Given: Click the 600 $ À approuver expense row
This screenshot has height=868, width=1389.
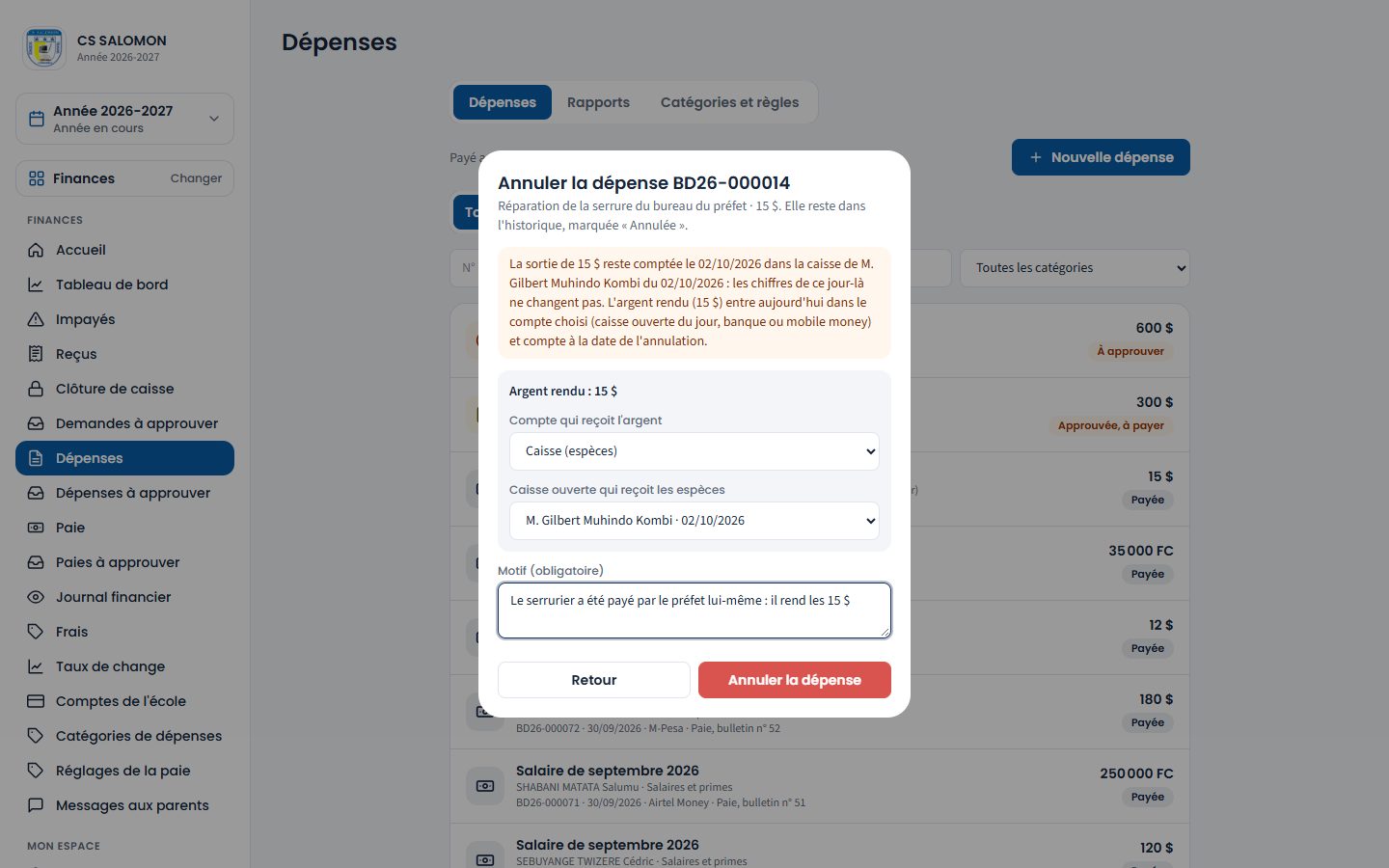Looking at the screenshot, I should pyautogui.click(x=820, y=341).
